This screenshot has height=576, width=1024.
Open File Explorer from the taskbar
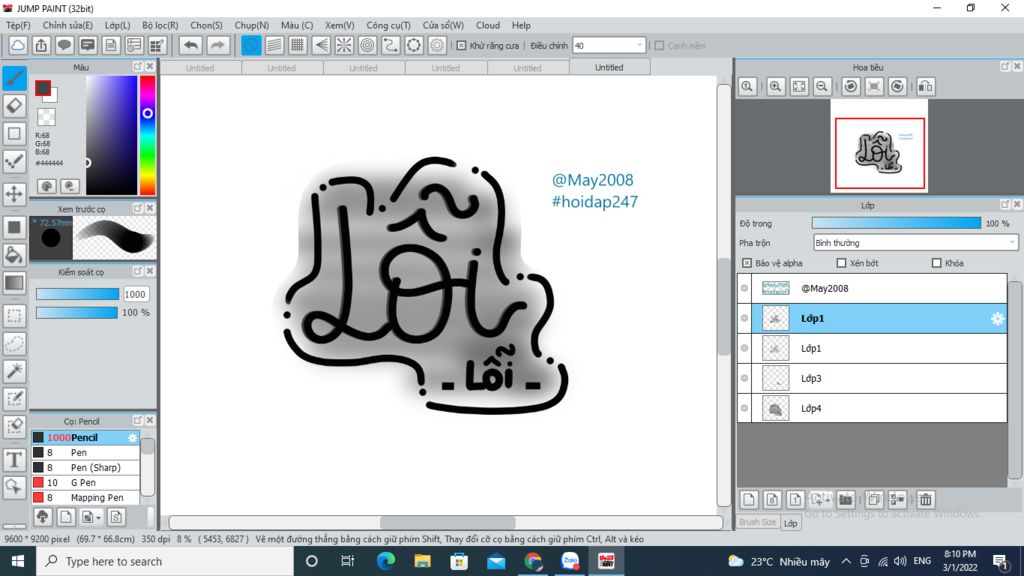click(422, 561)
